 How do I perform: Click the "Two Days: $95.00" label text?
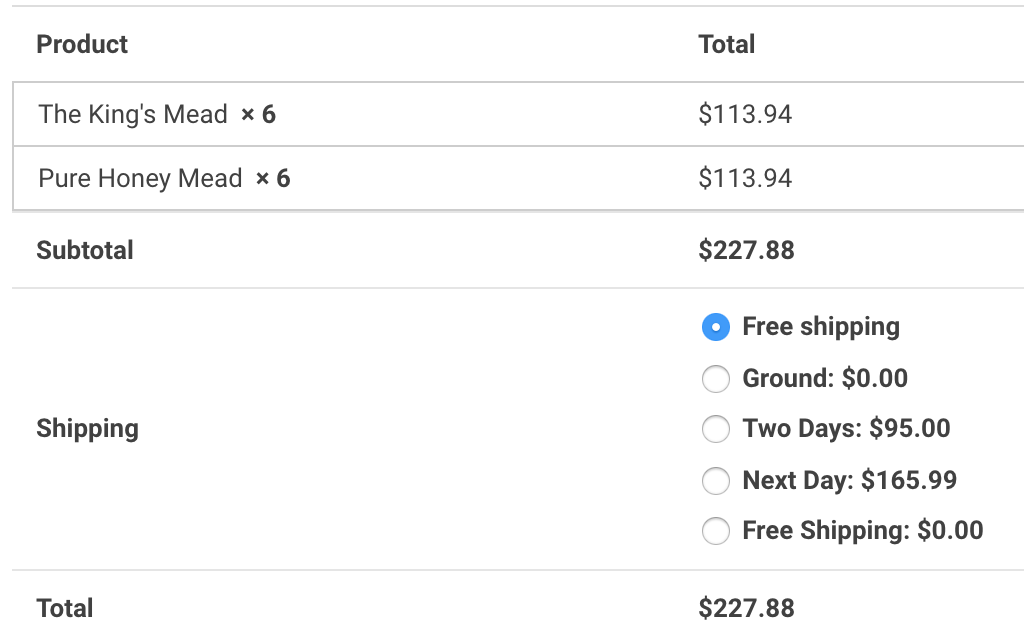click(x=846, y=429)
